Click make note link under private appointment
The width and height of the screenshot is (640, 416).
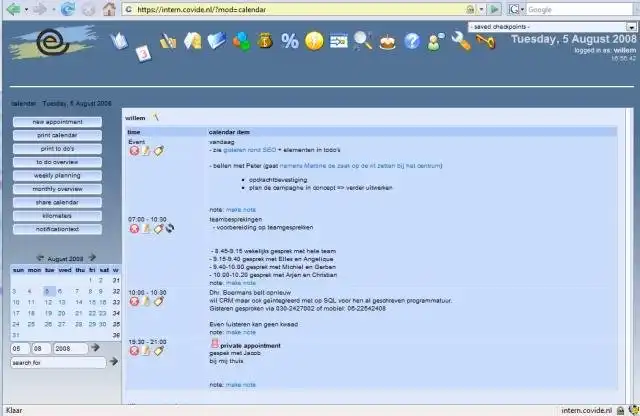click(x=241, y=385)
